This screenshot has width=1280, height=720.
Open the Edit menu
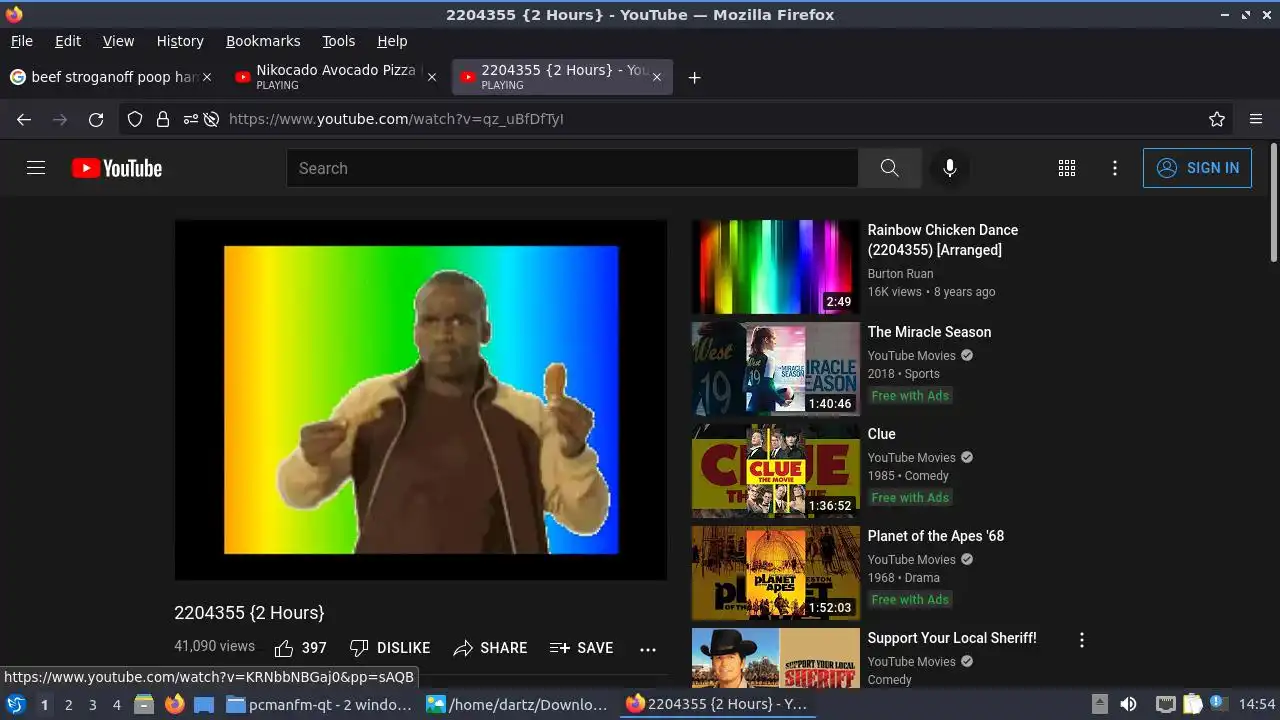click(x=68, y=41)
